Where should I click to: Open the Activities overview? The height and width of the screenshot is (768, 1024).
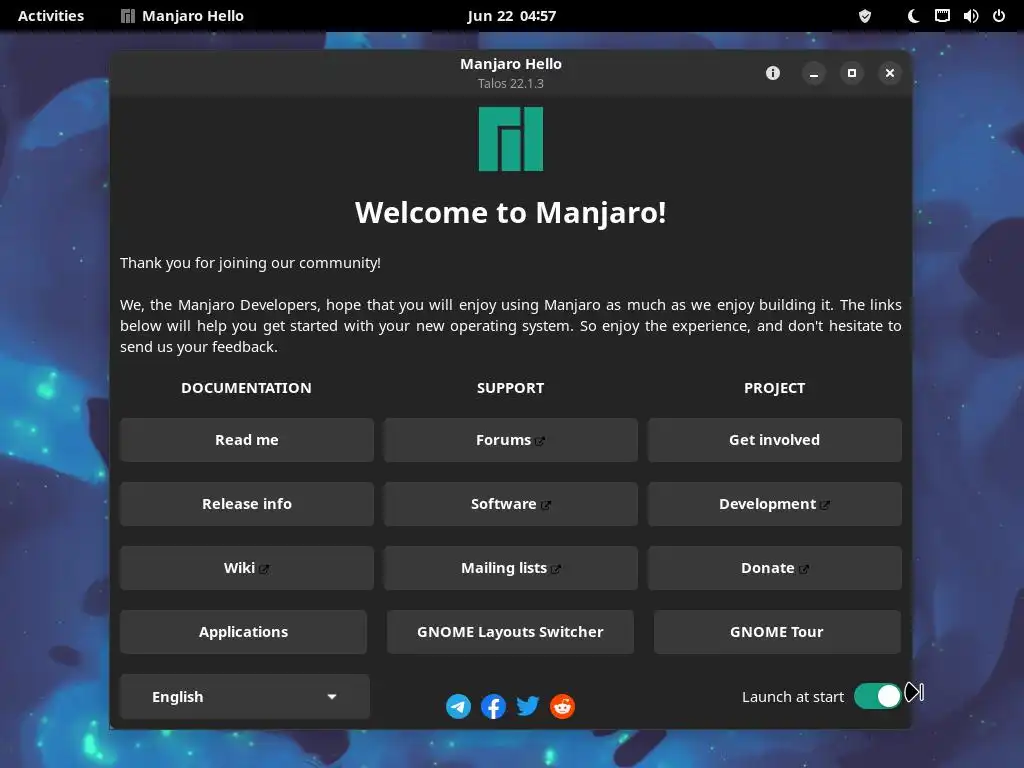(51, 16)
